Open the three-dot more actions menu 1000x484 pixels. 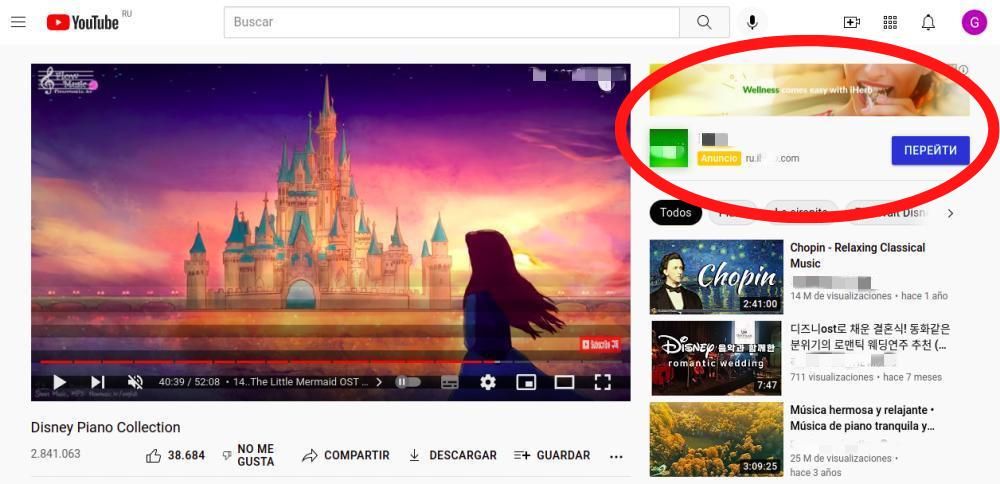coord(616,457)
